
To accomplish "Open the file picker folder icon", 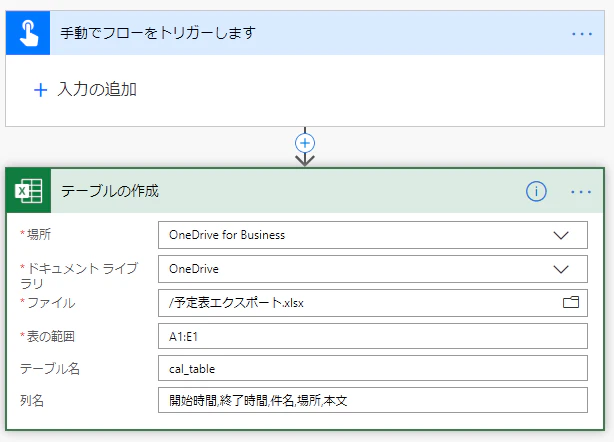I will pos(571,302).
